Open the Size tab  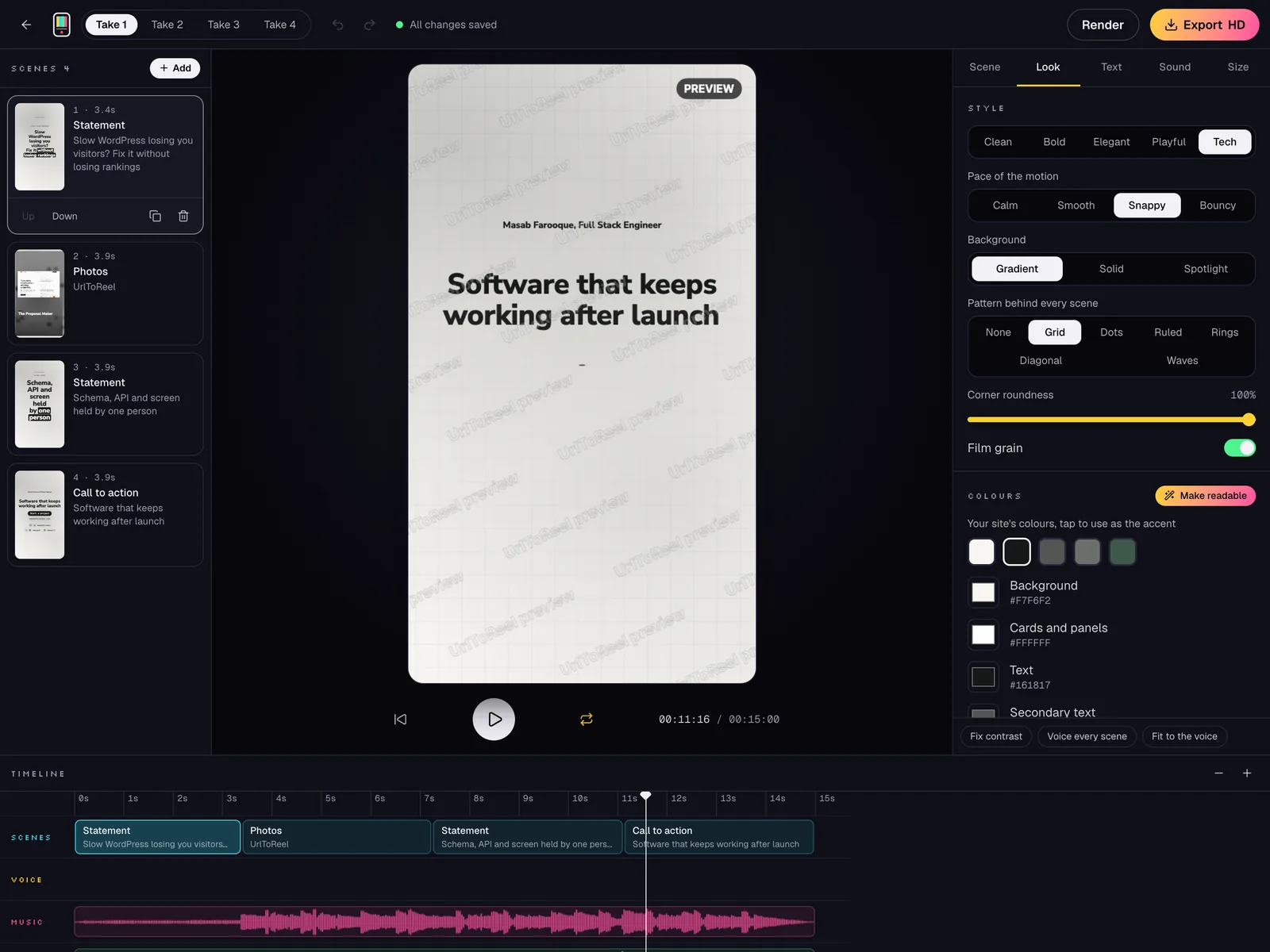pyautogui.click(x=1238, y=67)
